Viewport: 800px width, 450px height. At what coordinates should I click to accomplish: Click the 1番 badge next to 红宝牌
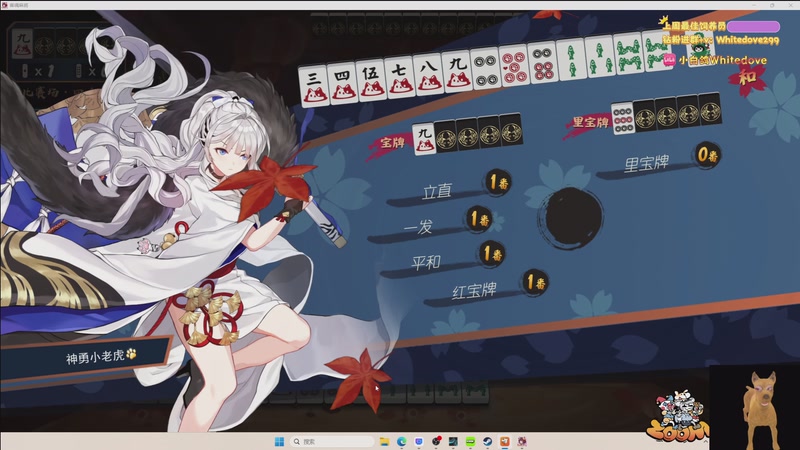click(x=535, y=282)
